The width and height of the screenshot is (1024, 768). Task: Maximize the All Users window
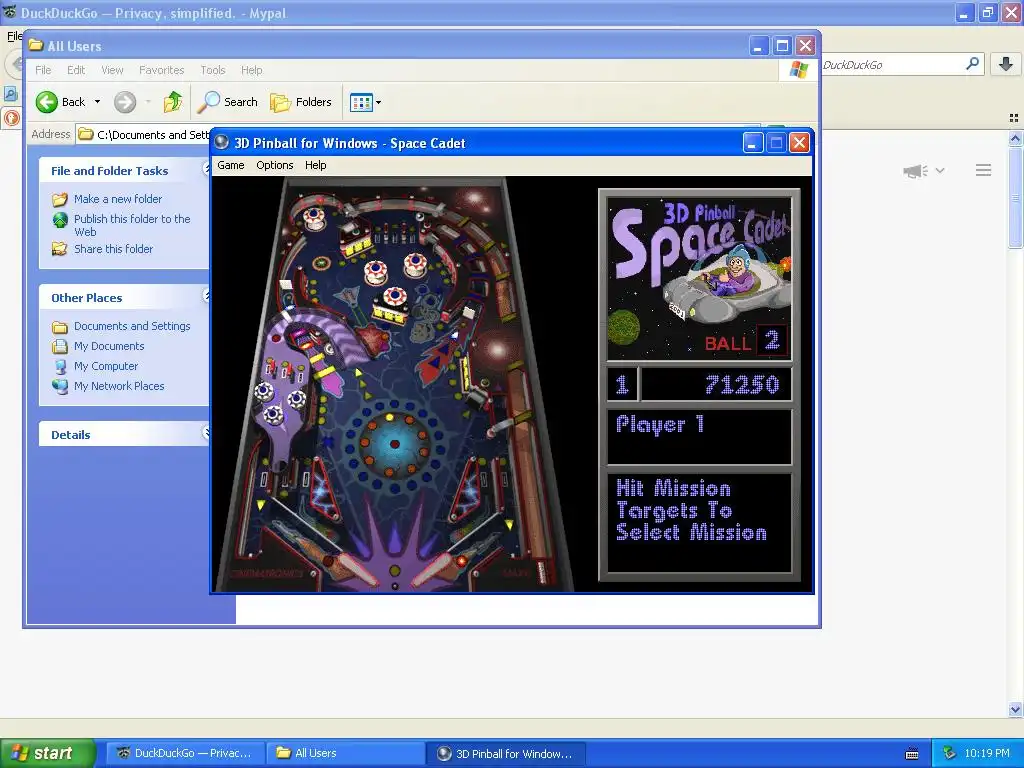tap(782, 46)
